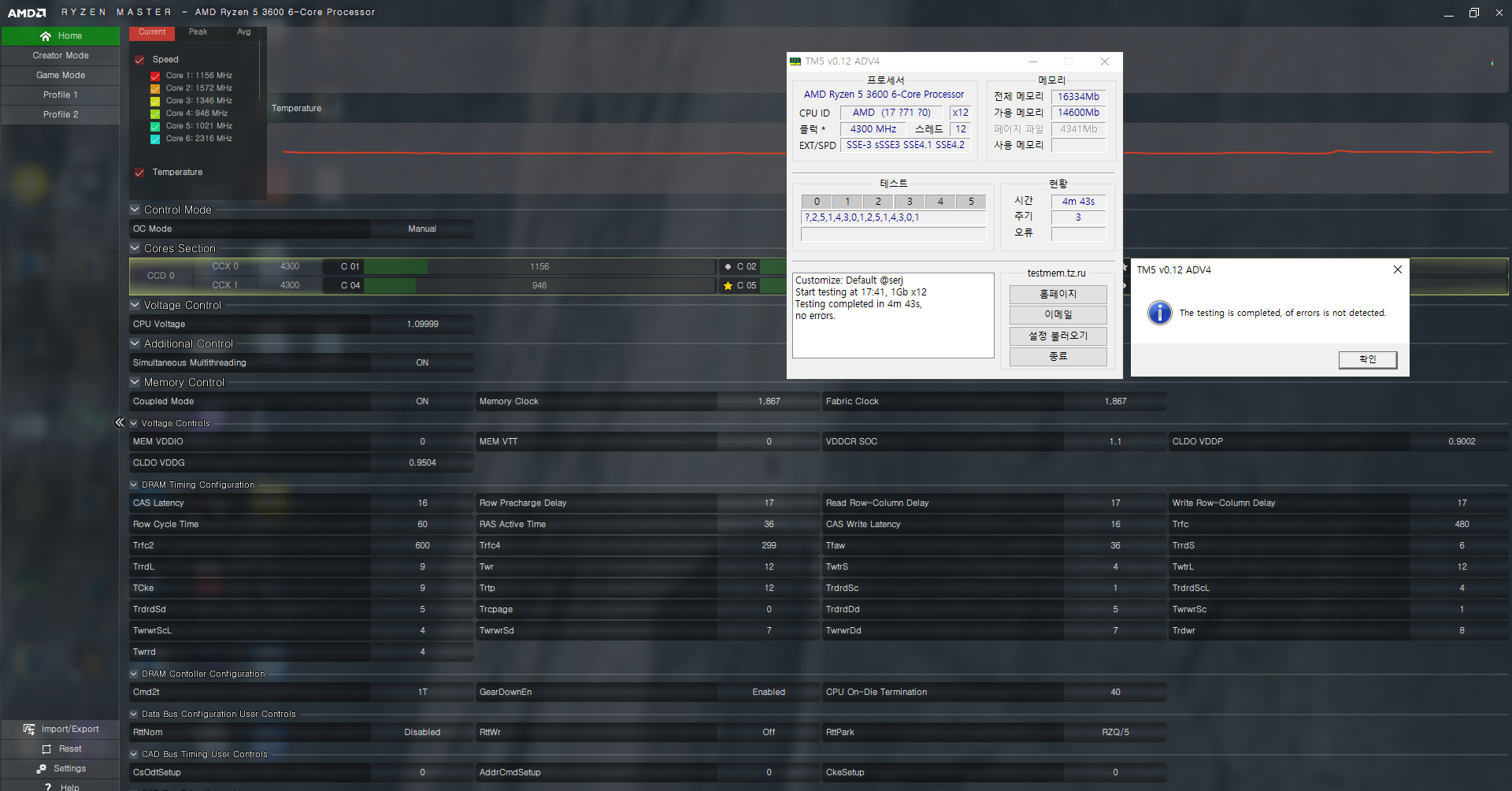Click the CAS Latency value 16

[422, 503]
